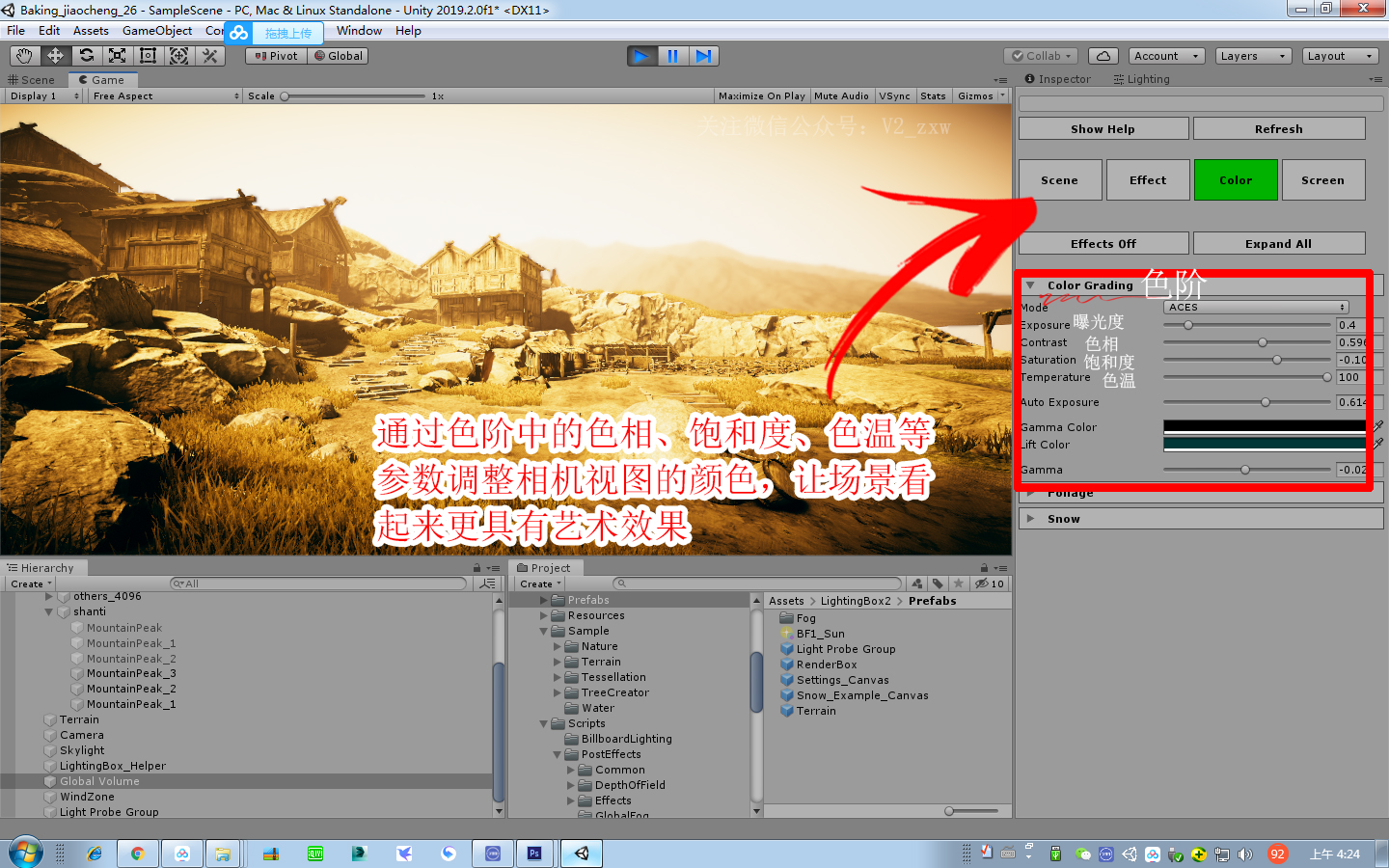Open the Layout dropdown
This screenshot has height=868, width=1389.
tap(1340, 56)
